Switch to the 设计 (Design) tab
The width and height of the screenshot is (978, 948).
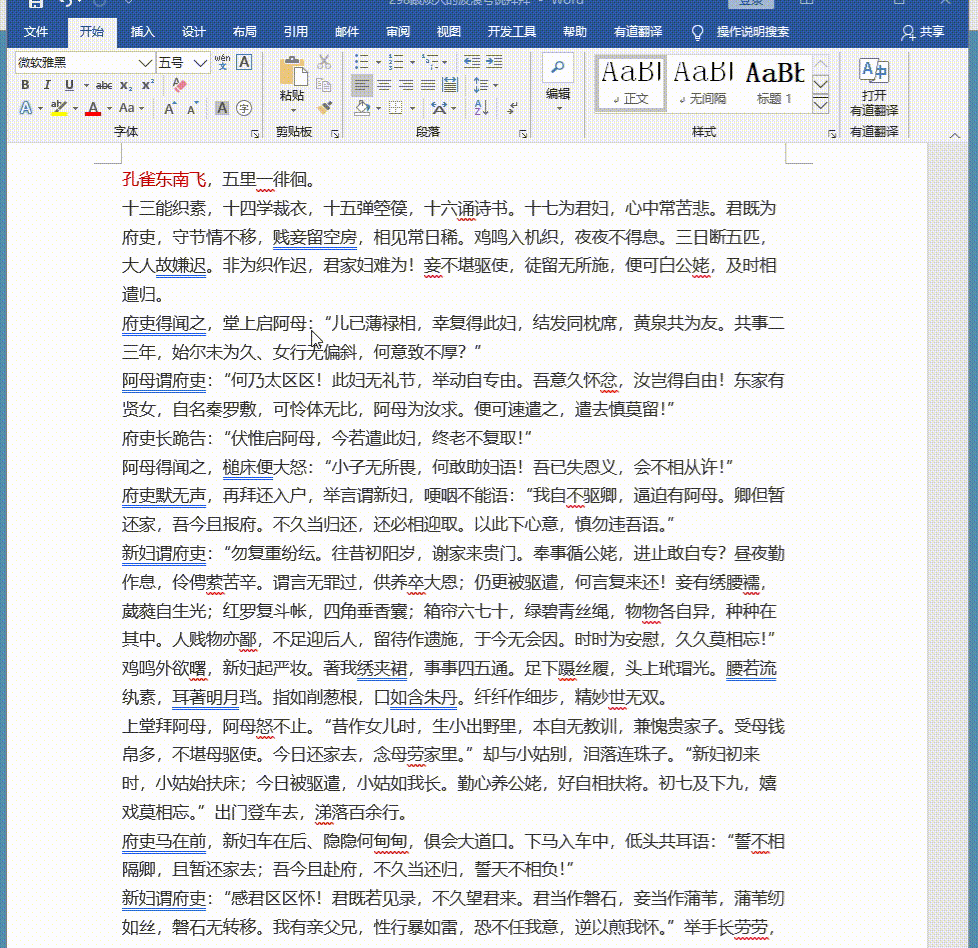(193, 32)
